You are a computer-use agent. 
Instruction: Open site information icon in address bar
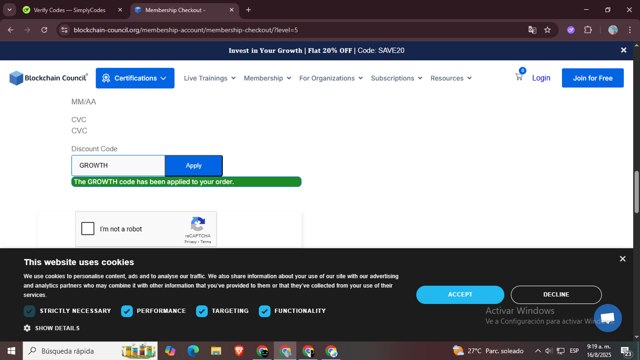[64, 30]
